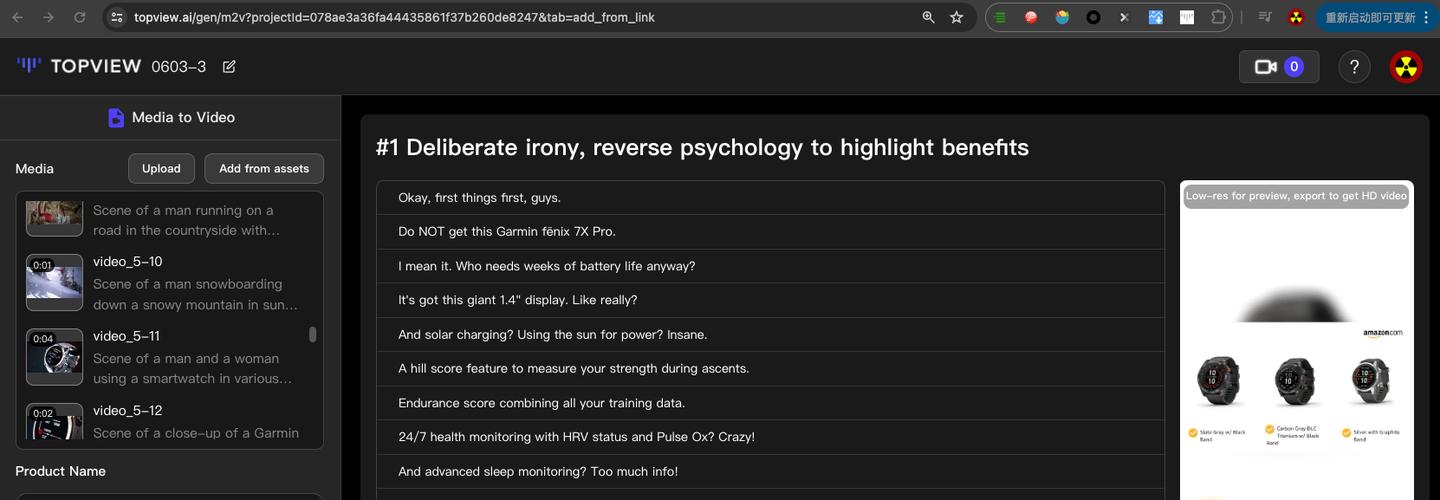Click man and woman smartwatch description
The height and width of the screenshot is (500, 1440).
193,368
